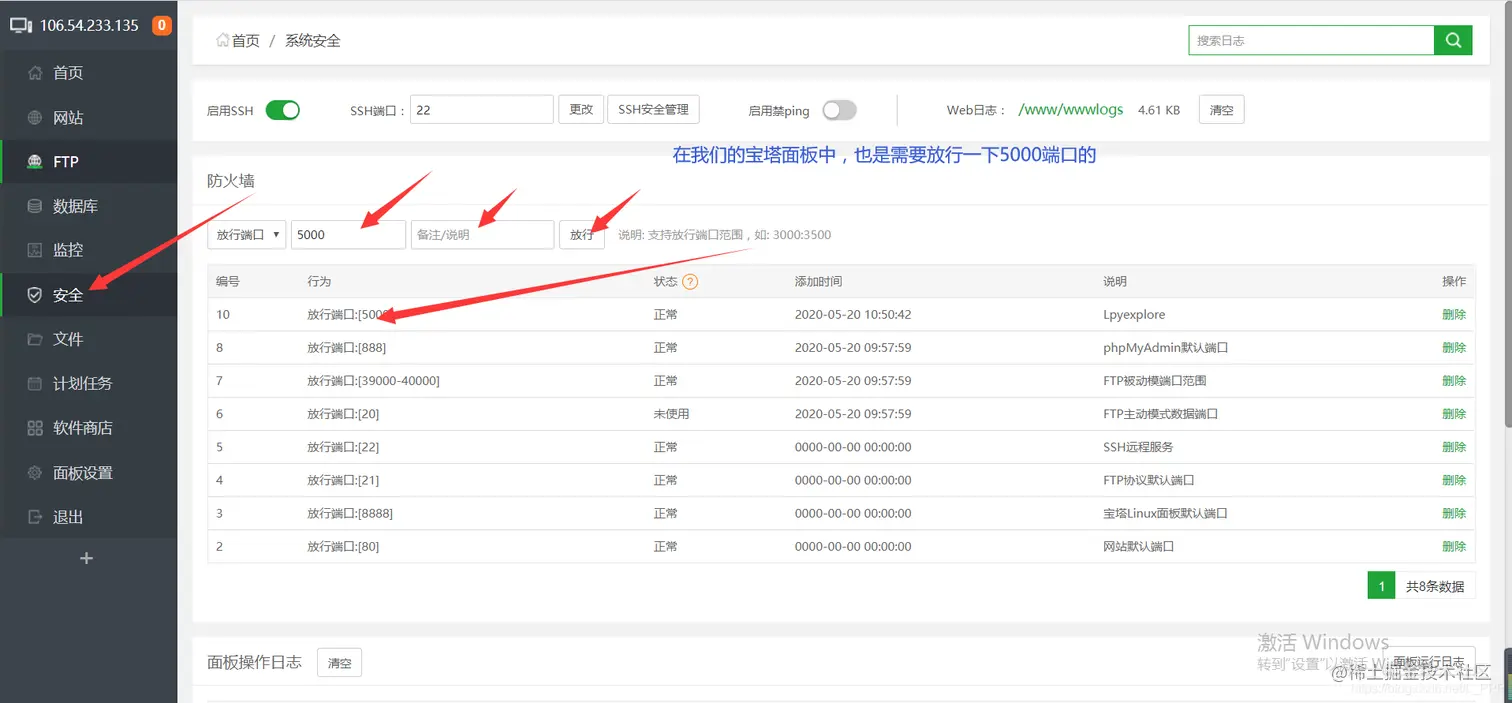Click the calendar icon beside 计划任务

click(x=35, y=383)
